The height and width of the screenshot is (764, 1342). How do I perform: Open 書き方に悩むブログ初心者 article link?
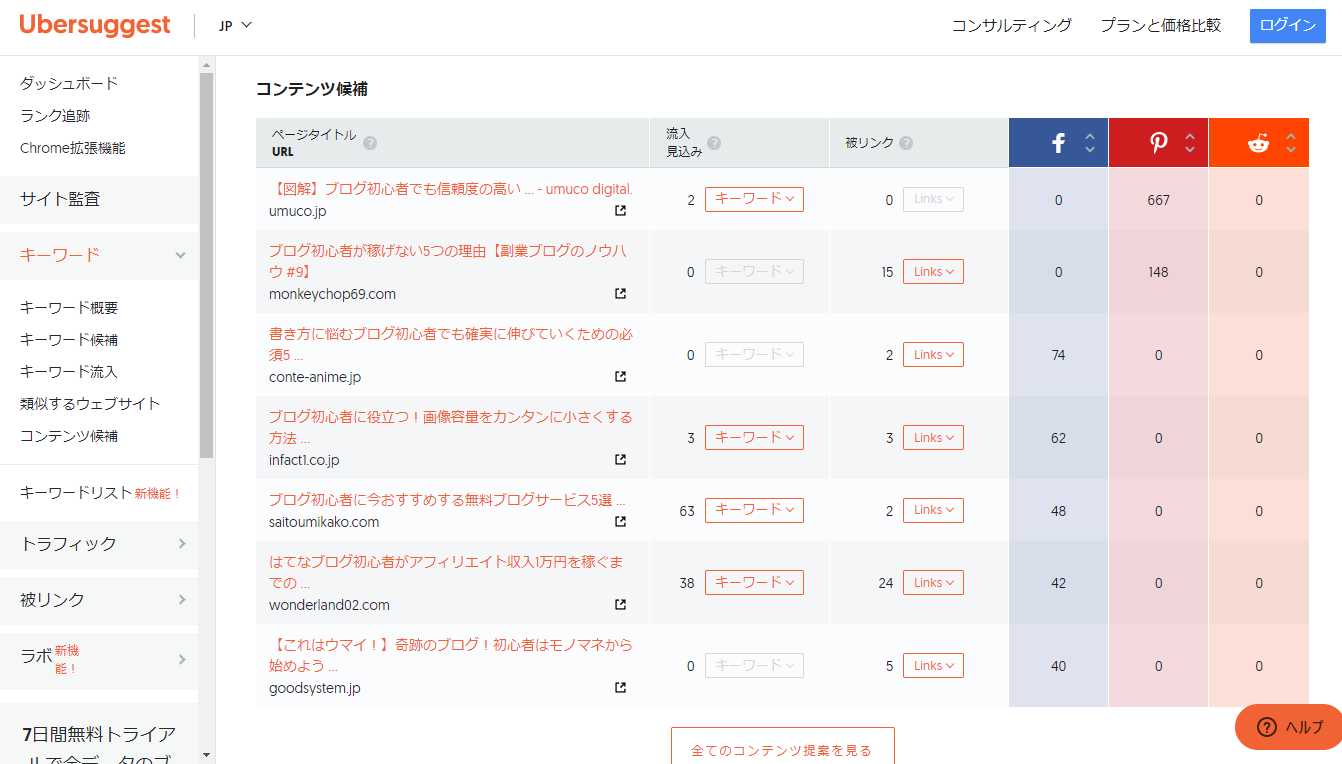click(450, 344)
